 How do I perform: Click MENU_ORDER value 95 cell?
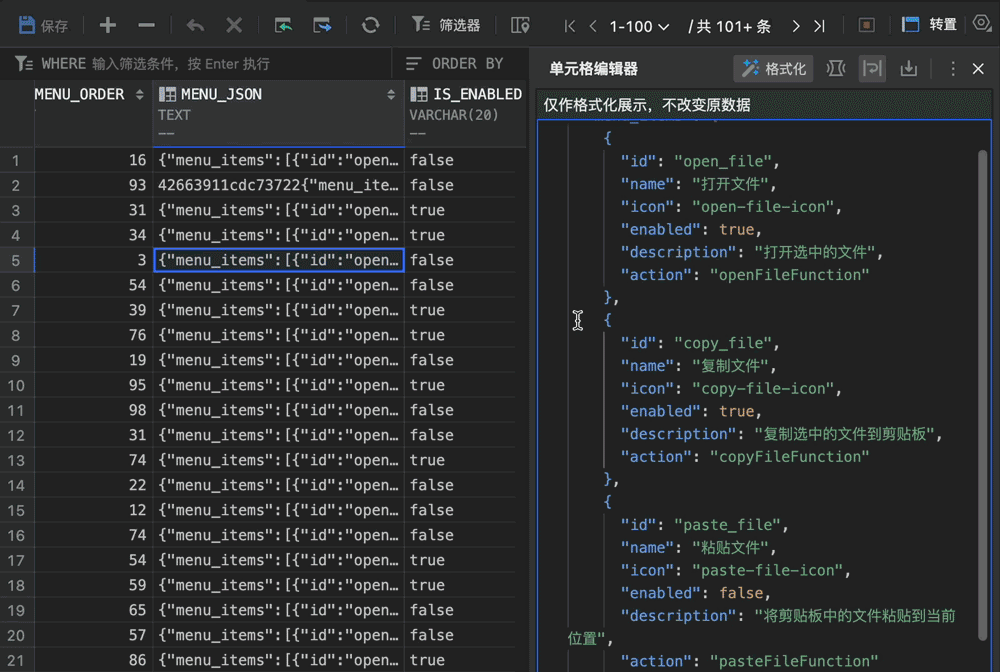tap(93, 385)
